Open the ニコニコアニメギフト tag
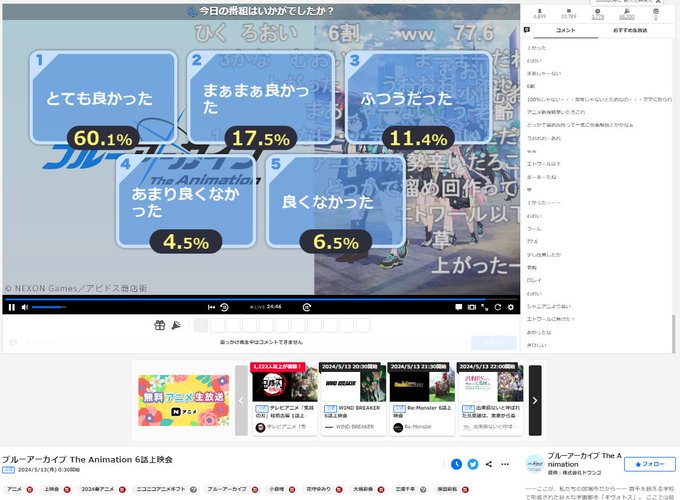 [x=161, y=489]
